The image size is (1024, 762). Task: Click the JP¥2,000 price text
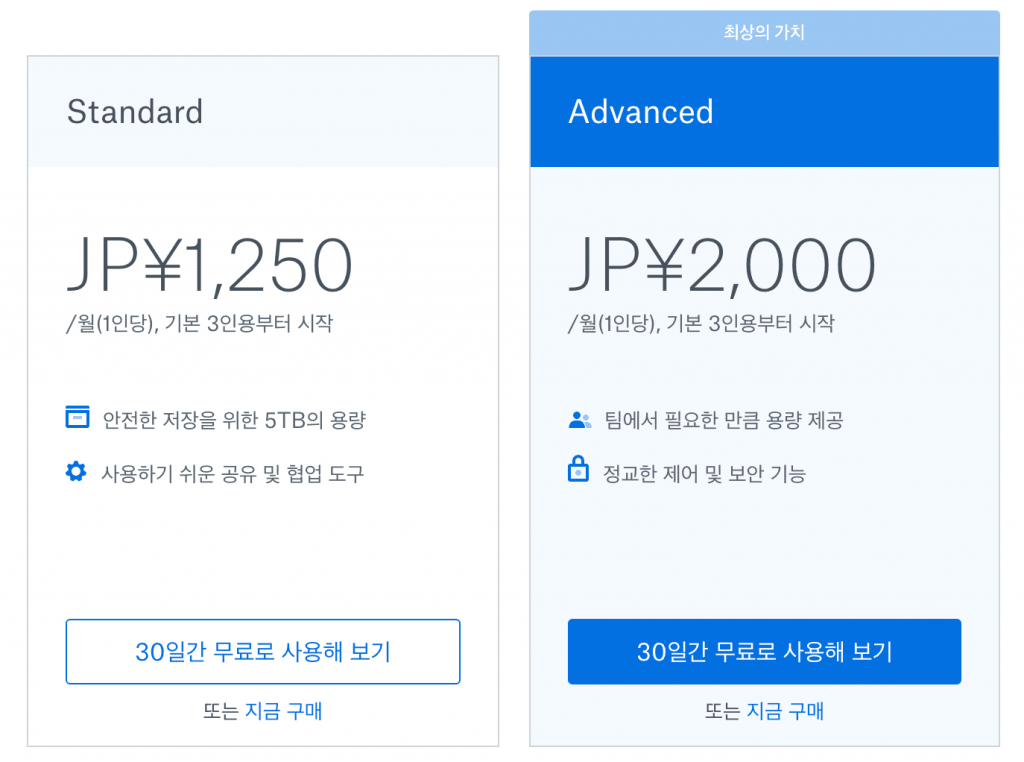coord(722,264)
